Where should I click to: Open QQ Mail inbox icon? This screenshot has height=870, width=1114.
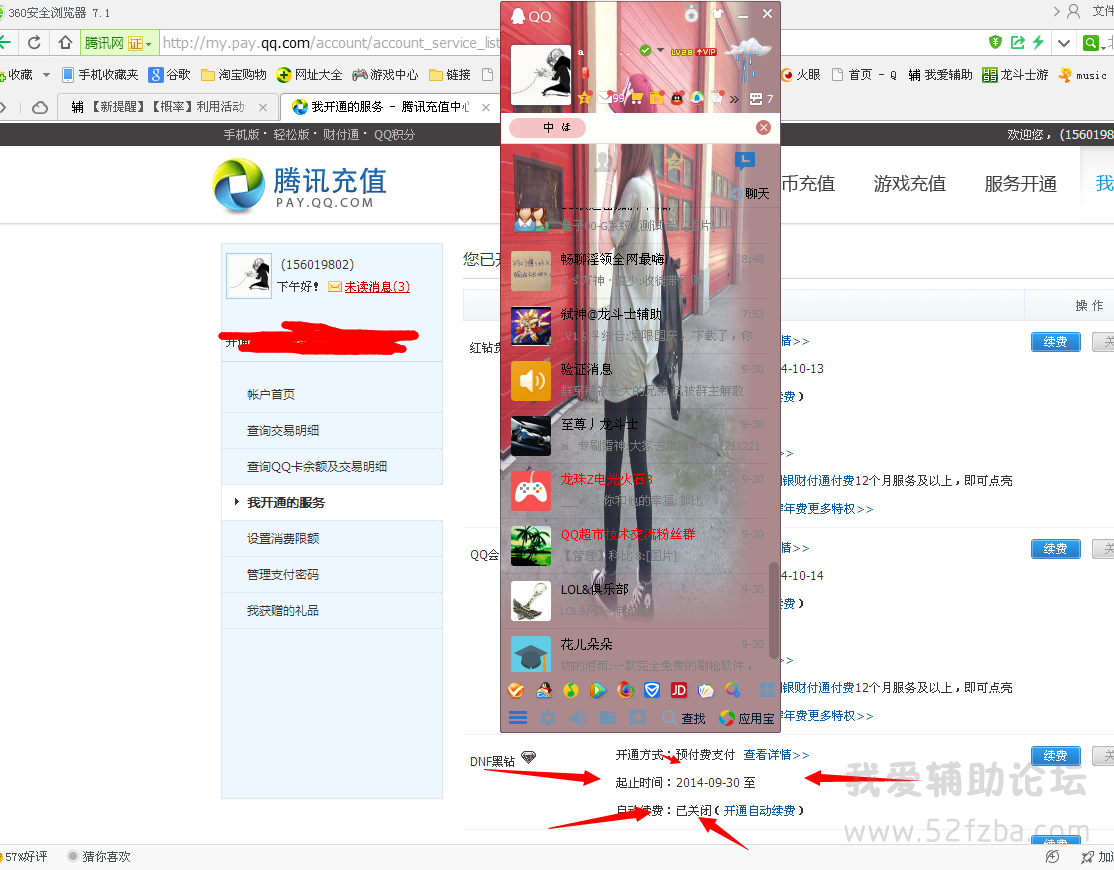pyautogui.click(x=606, y=98)
